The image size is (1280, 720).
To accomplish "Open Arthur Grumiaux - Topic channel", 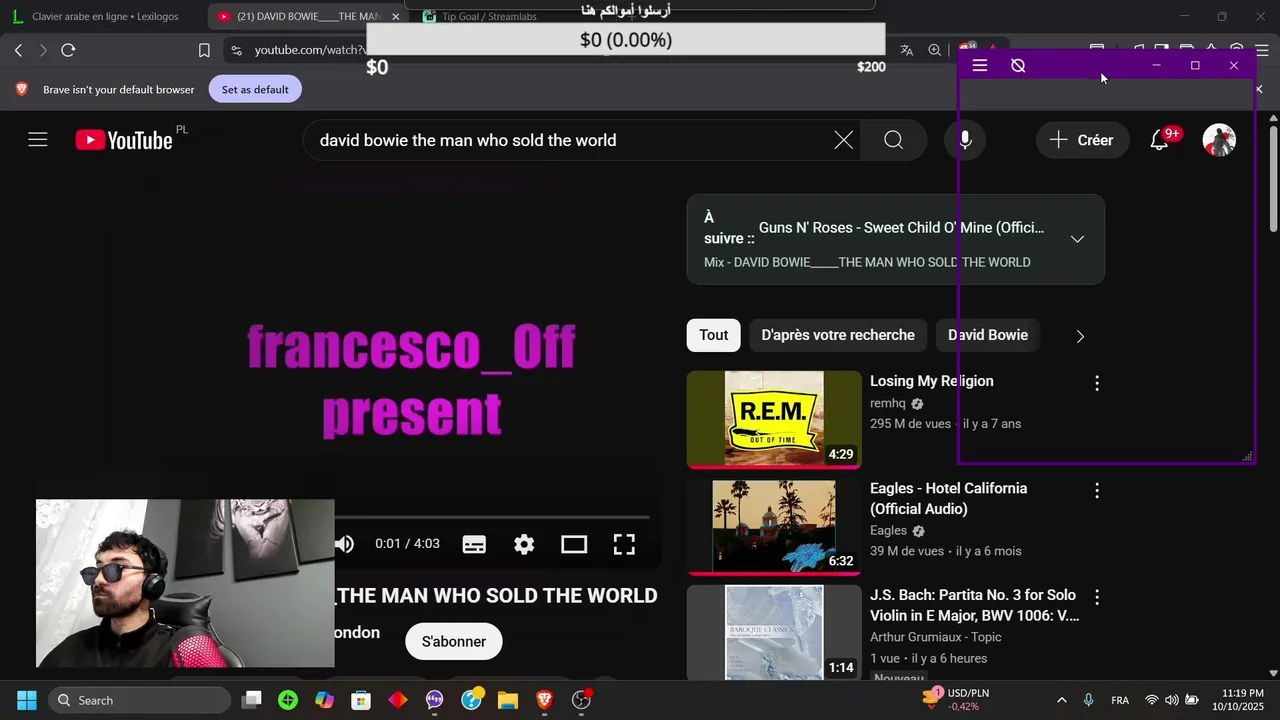I will click(935, 637).
